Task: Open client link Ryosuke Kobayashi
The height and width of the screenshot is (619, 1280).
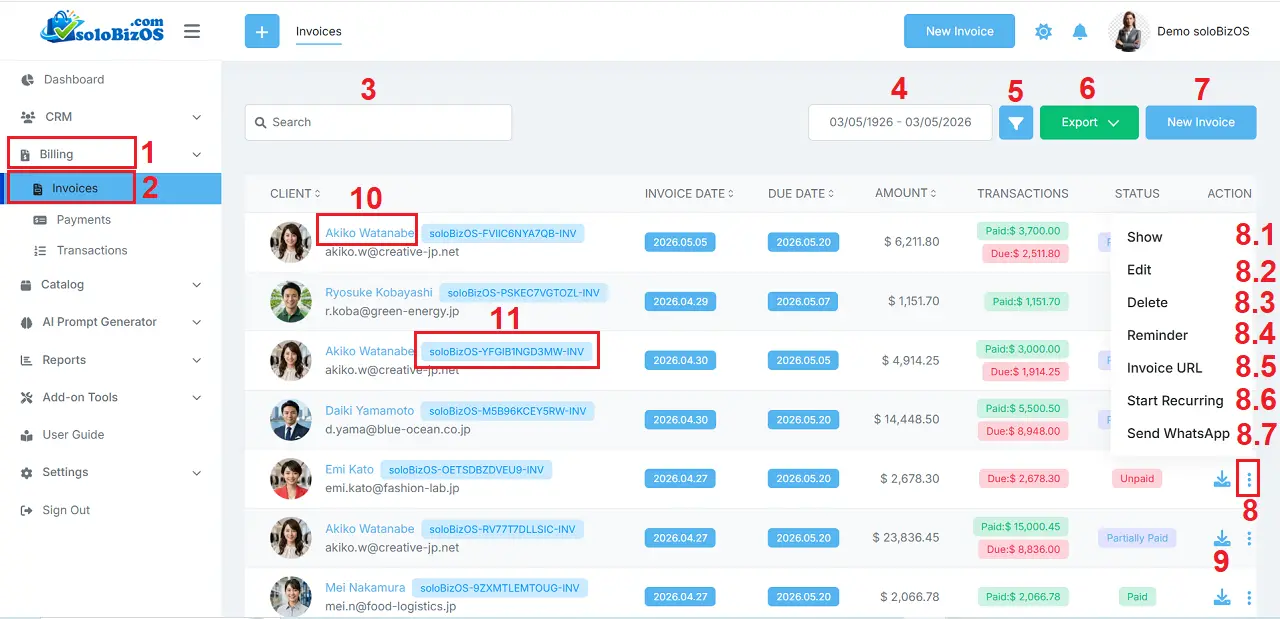Action: coord(379,293)
